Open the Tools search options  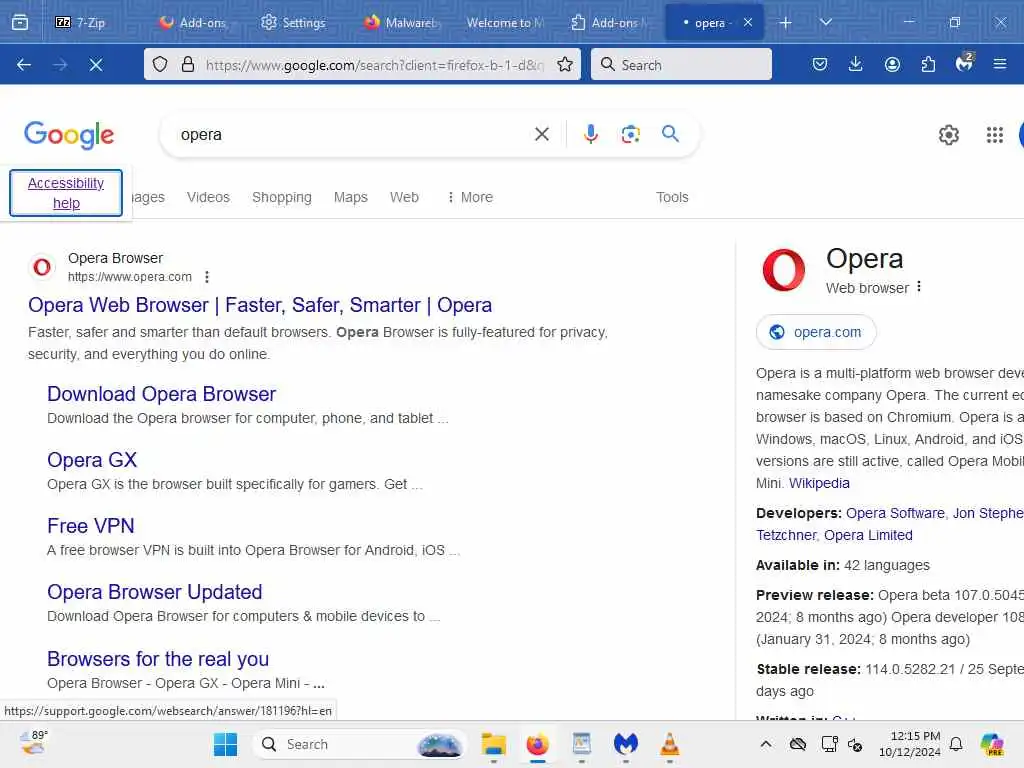tap(672, 197)
